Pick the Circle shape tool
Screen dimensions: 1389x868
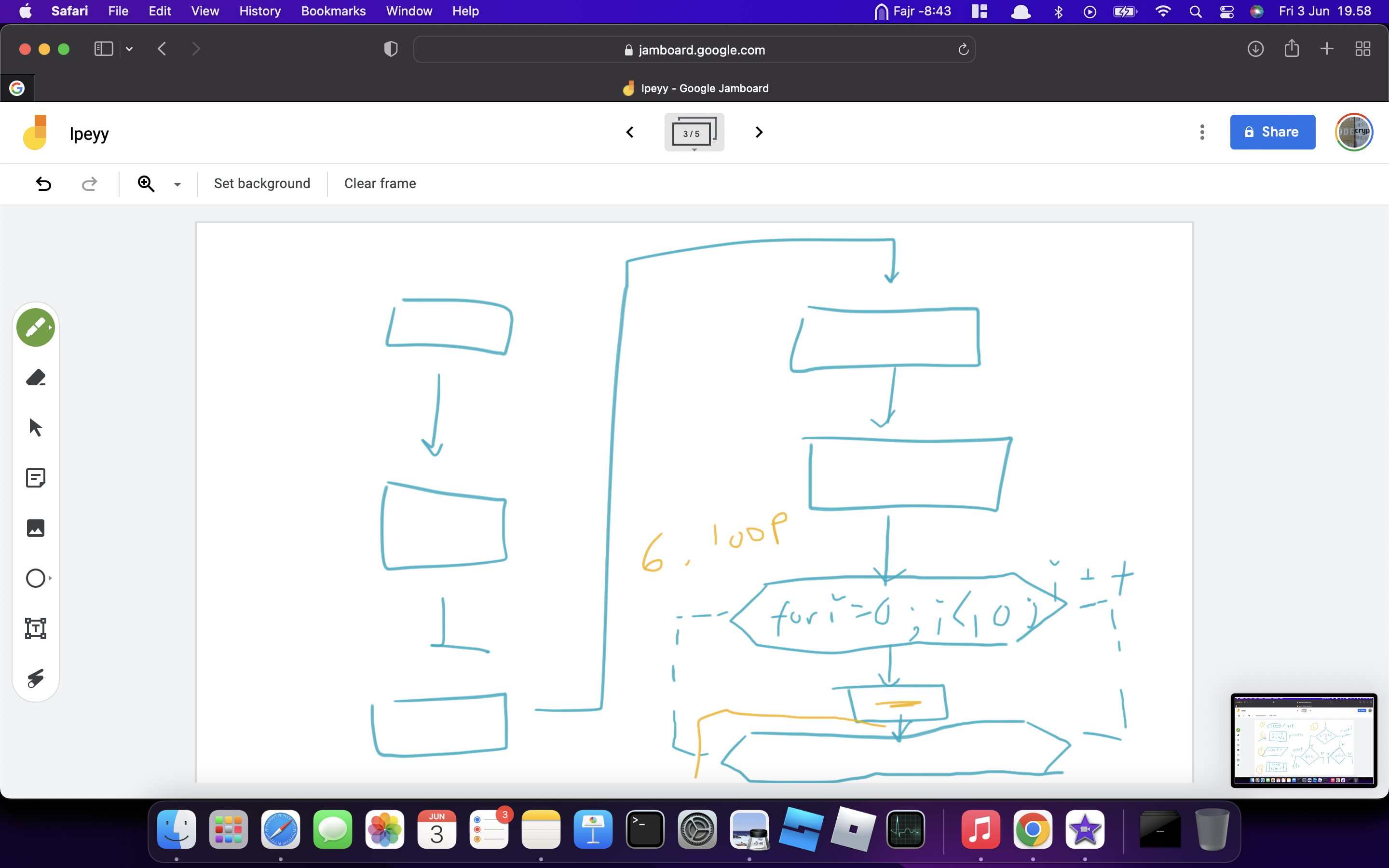coord(36,578)
